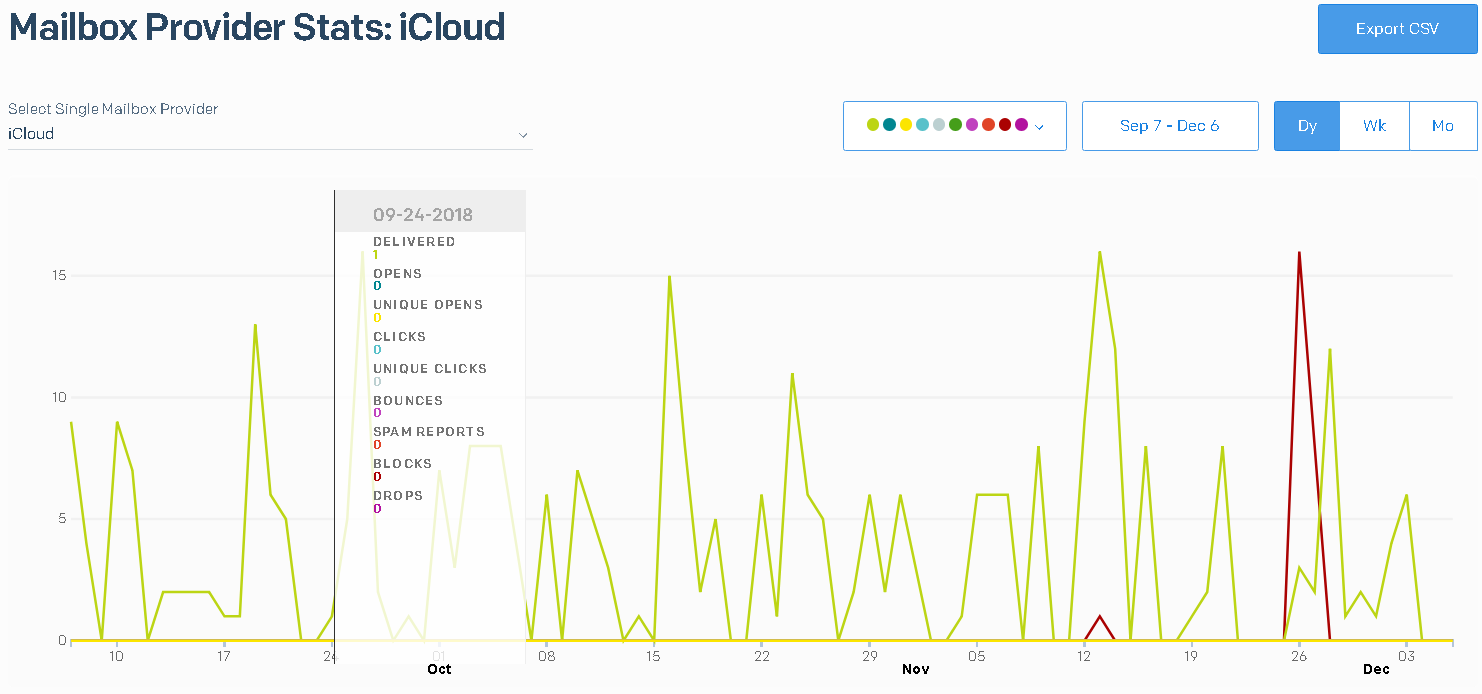Click the 08 date label on x-axis

(546, 656)
